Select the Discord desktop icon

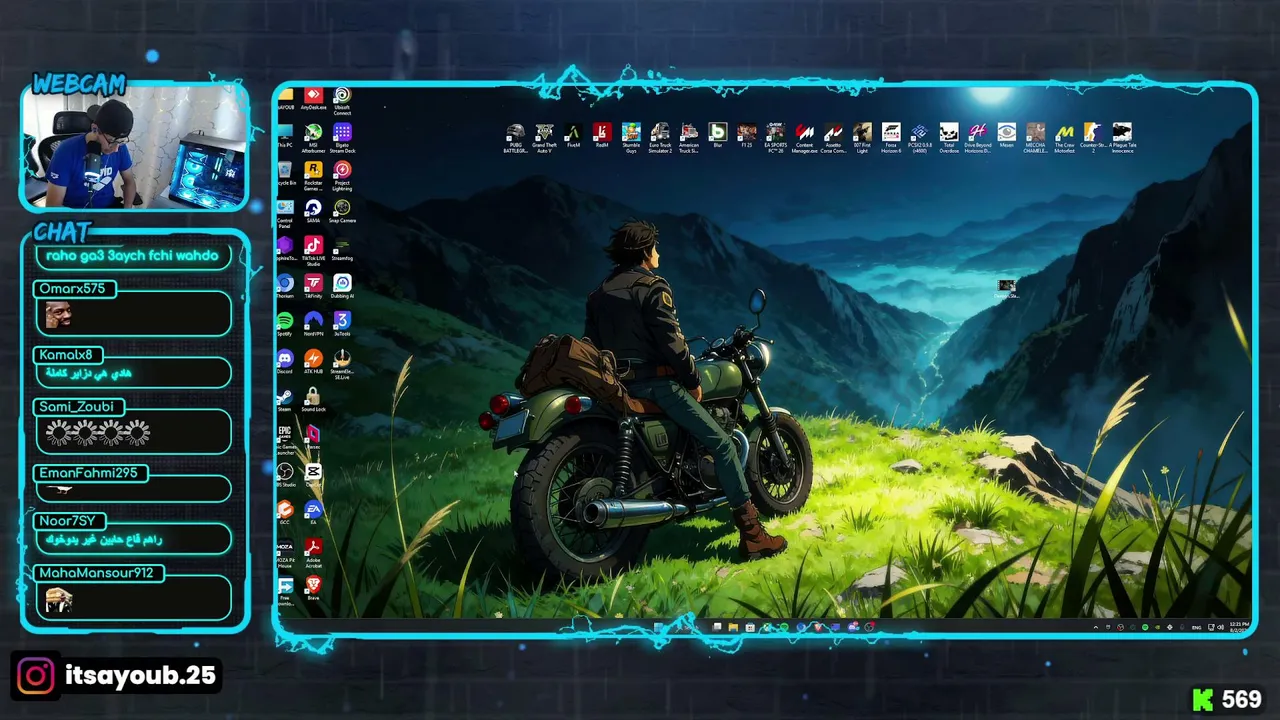[x=285, y=362]
